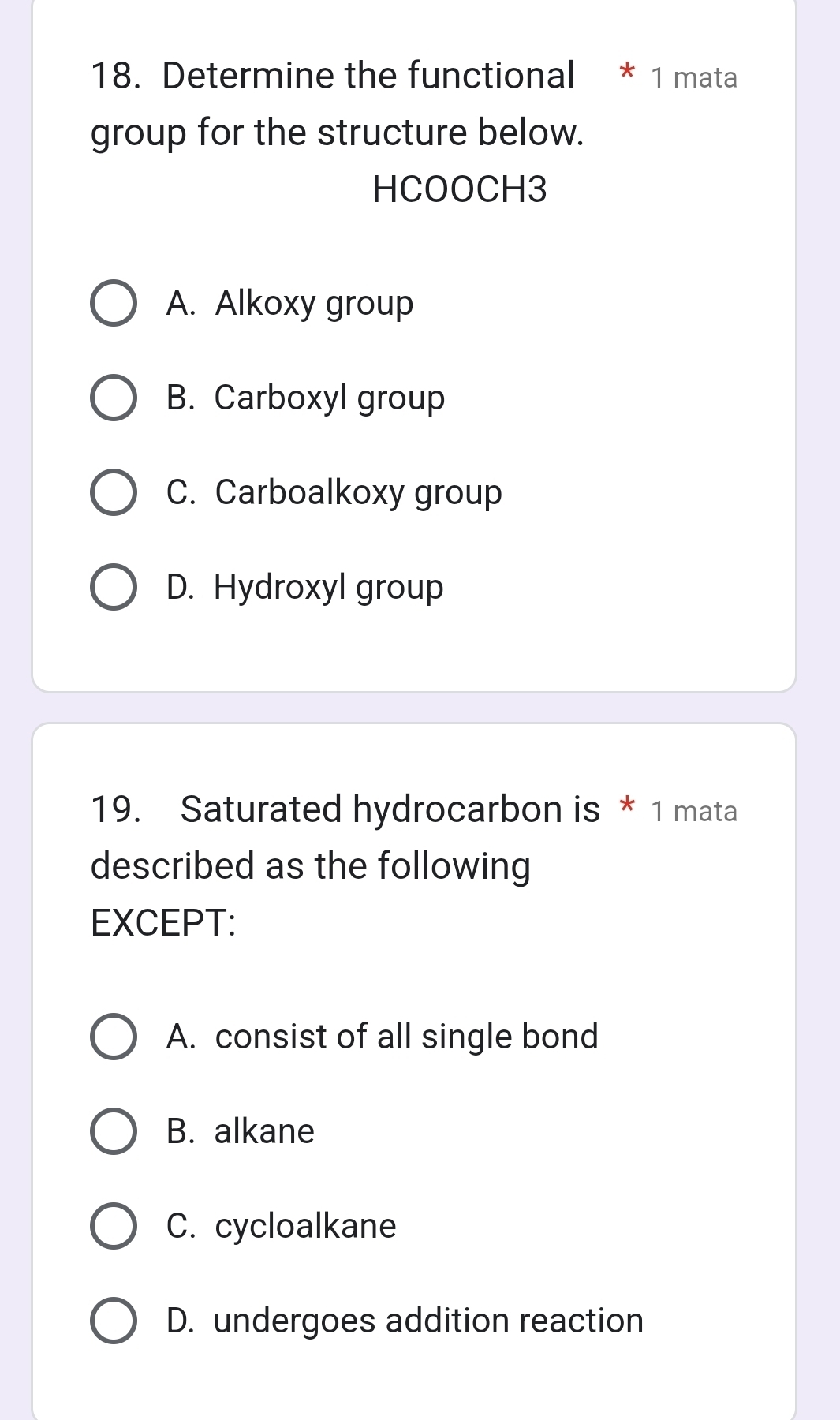Select the alkane radio button
The height and width of the screenshot is (1420, 840).
pos(114,1131)
